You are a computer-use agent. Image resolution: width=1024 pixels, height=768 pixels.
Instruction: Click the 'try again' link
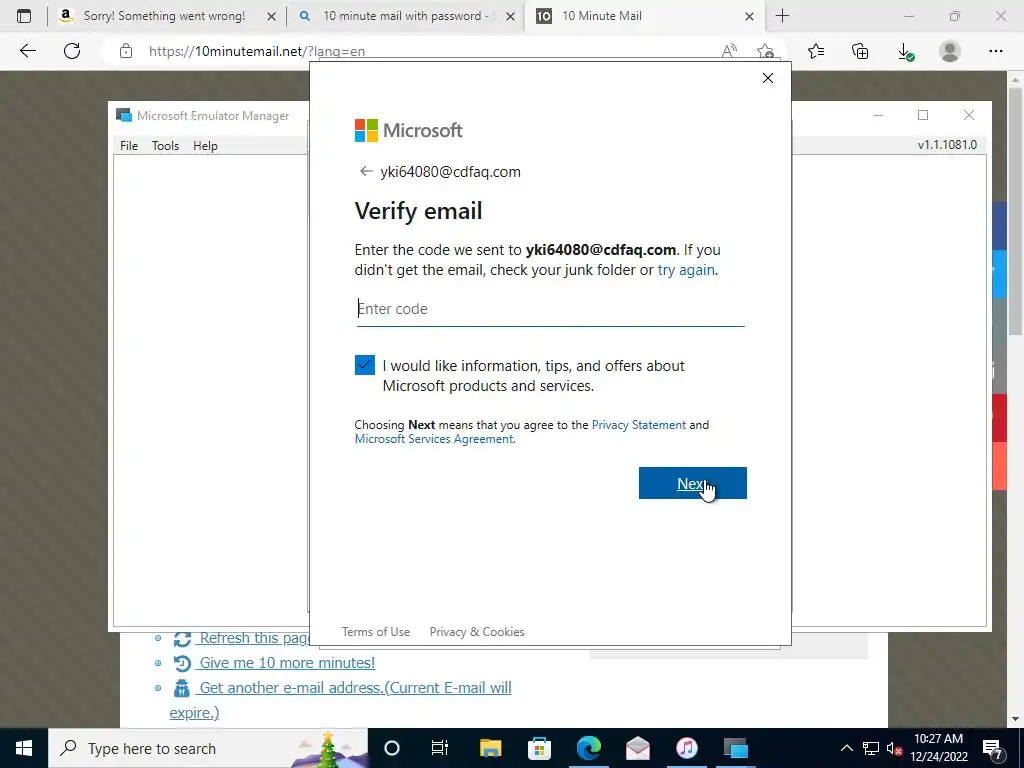(686, 270)
